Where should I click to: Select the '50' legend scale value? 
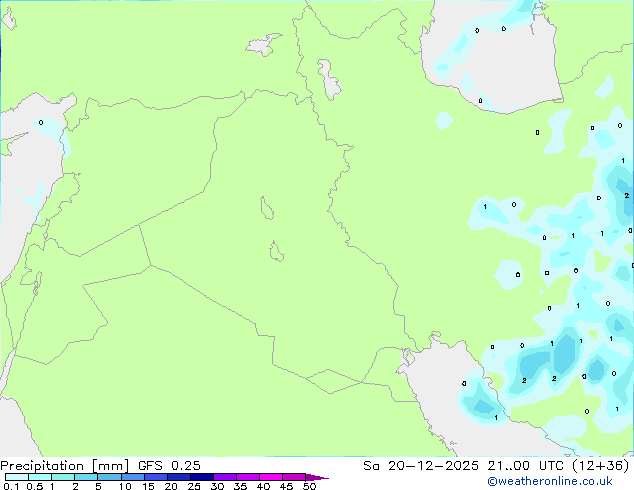tap(309, 486)
